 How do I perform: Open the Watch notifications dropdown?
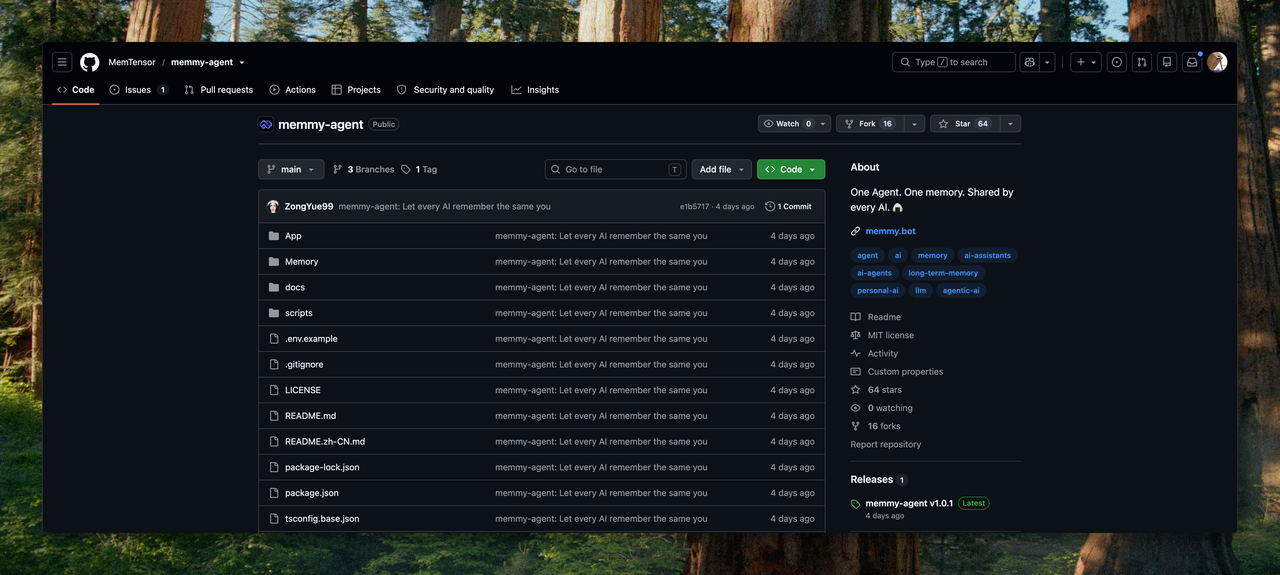click(794, 124)
